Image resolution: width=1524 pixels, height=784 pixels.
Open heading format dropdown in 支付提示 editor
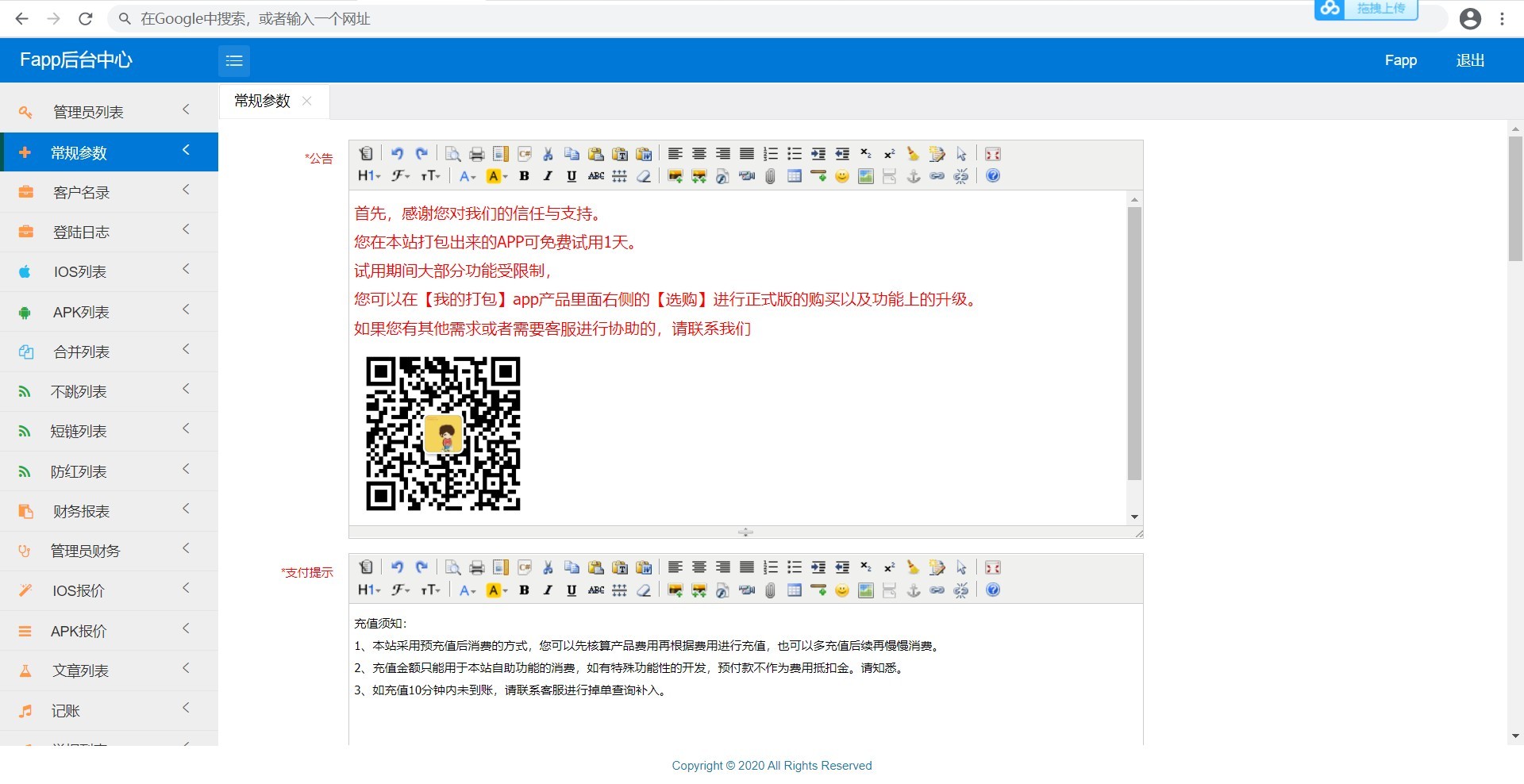point(369,590)
